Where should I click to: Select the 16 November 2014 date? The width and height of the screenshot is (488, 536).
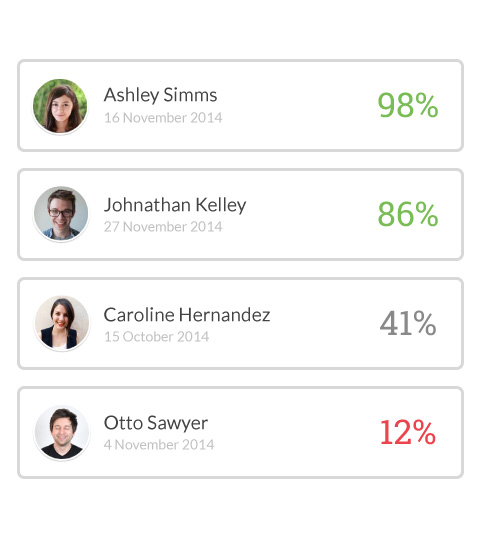point(163,118)
